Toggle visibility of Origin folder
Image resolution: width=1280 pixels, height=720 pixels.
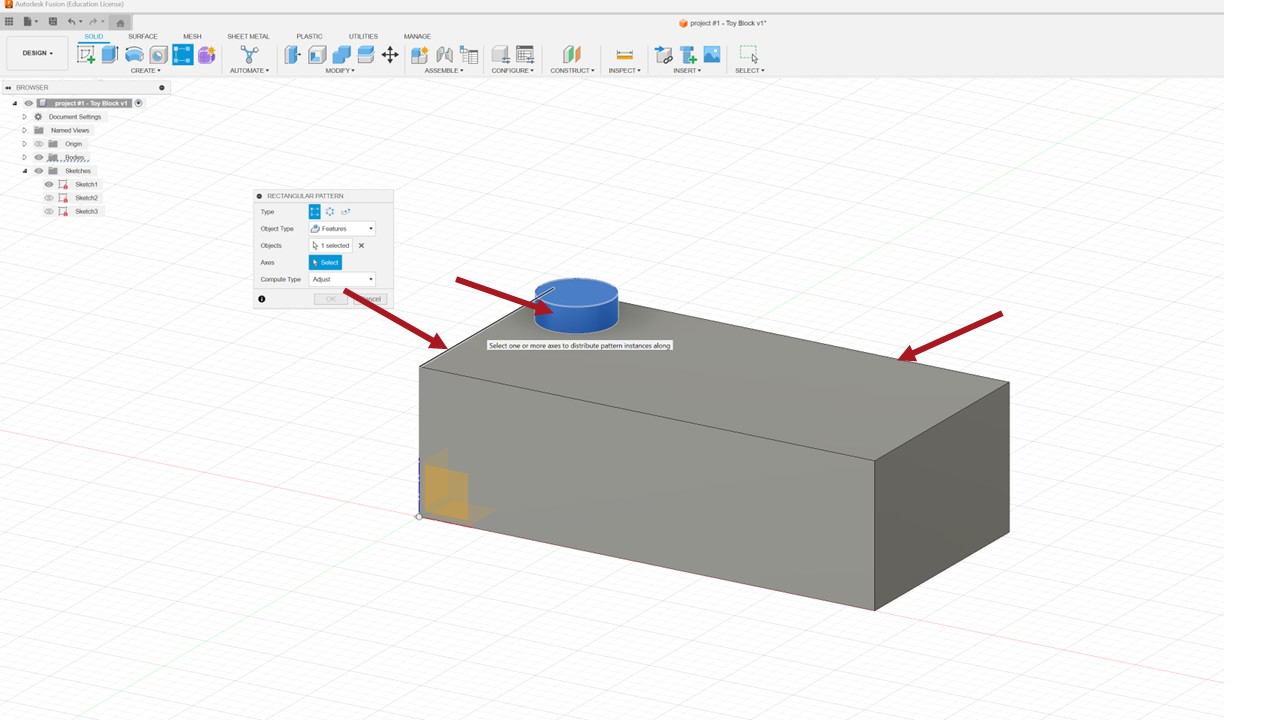tap(39, 144)
